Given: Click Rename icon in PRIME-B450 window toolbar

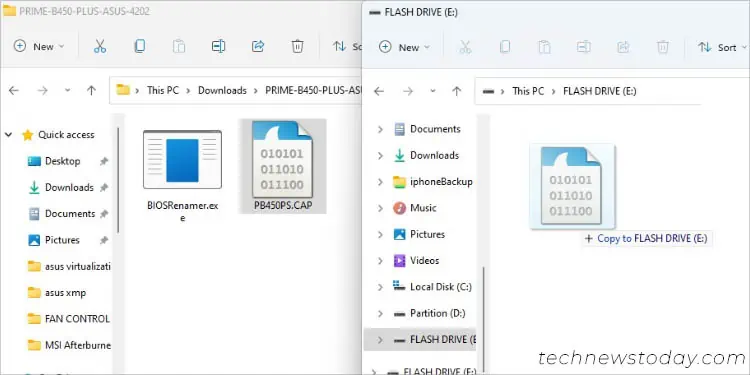Looking at the screenshot, I should coord(218,46).
